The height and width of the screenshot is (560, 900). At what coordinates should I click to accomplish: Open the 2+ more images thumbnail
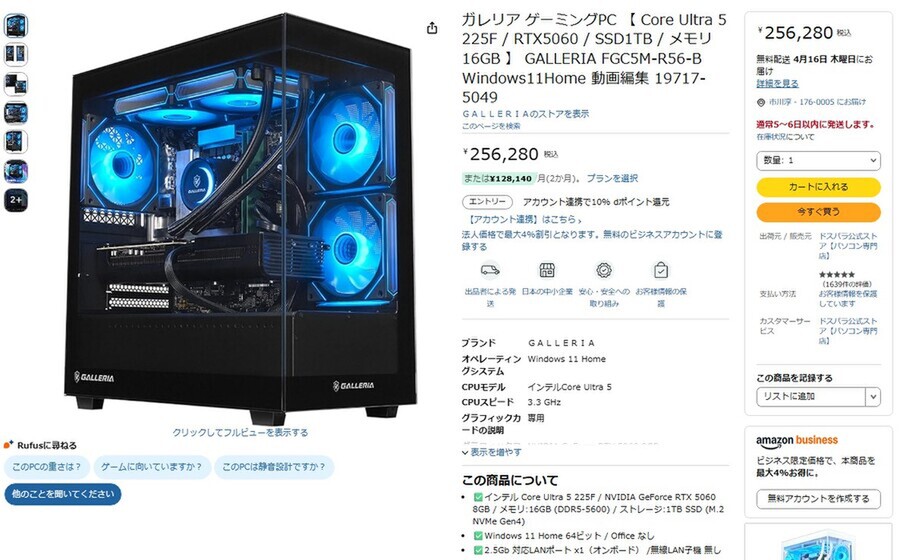[15, 200]
